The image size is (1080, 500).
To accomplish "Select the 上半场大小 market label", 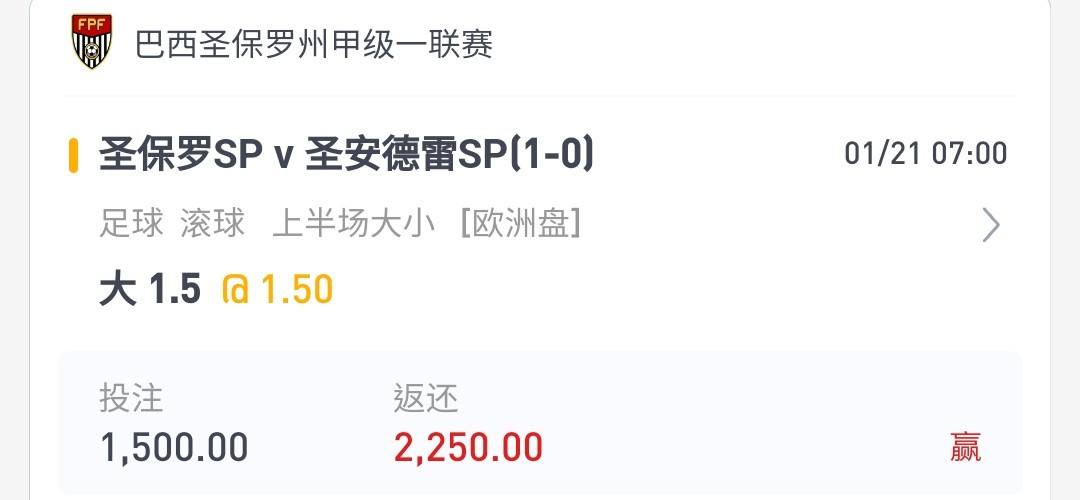I will 354,224.
